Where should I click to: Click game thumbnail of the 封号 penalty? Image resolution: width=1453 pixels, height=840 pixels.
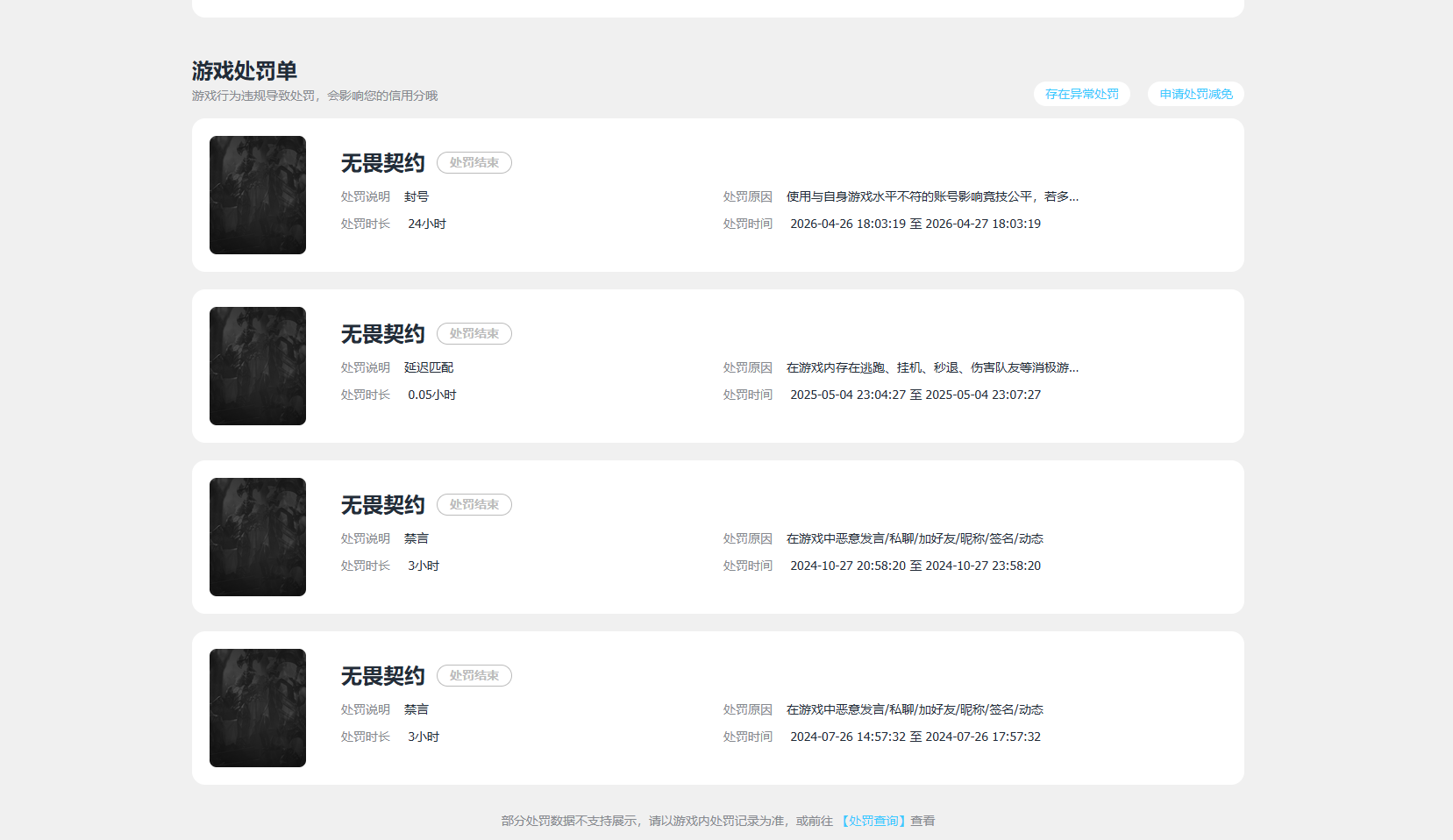click(x=258, y=195)
